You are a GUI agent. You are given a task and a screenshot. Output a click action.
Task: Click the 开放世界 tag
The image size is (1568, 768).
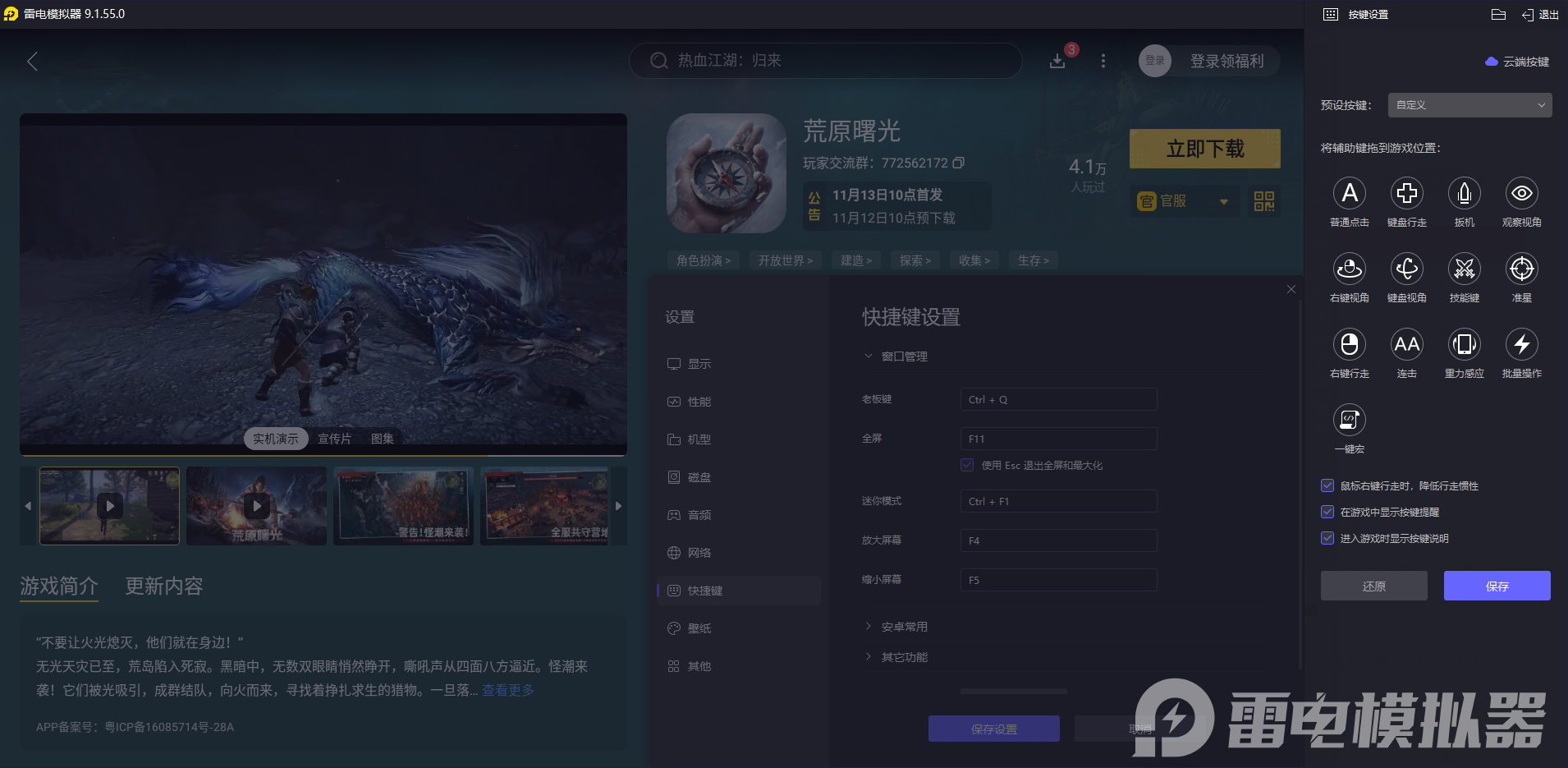click(x=786, y=260)
